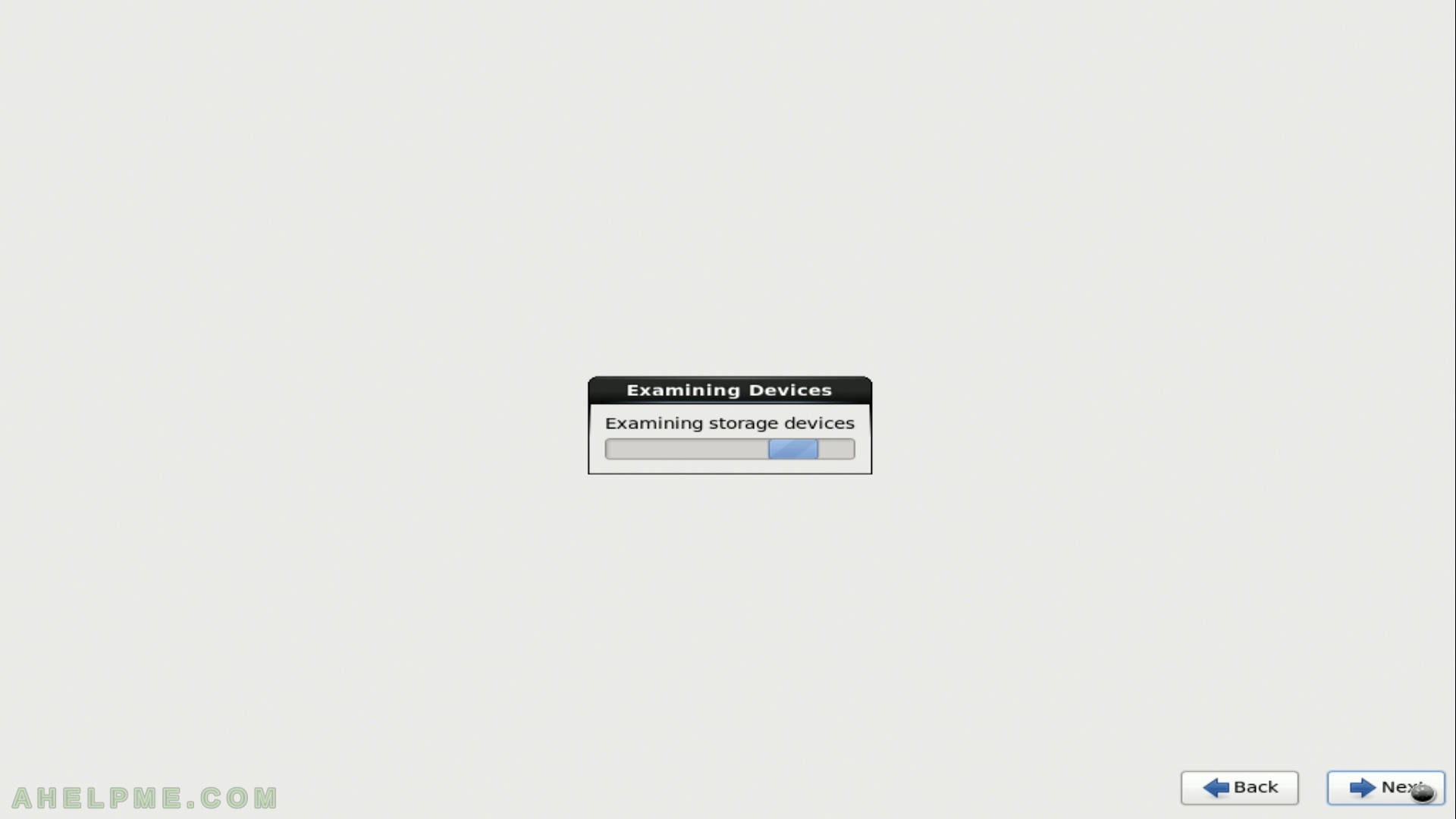The image size is (1456, 819).
Task: Click the Examining Devices dialog title bar
Action: [x=728, y=389]
